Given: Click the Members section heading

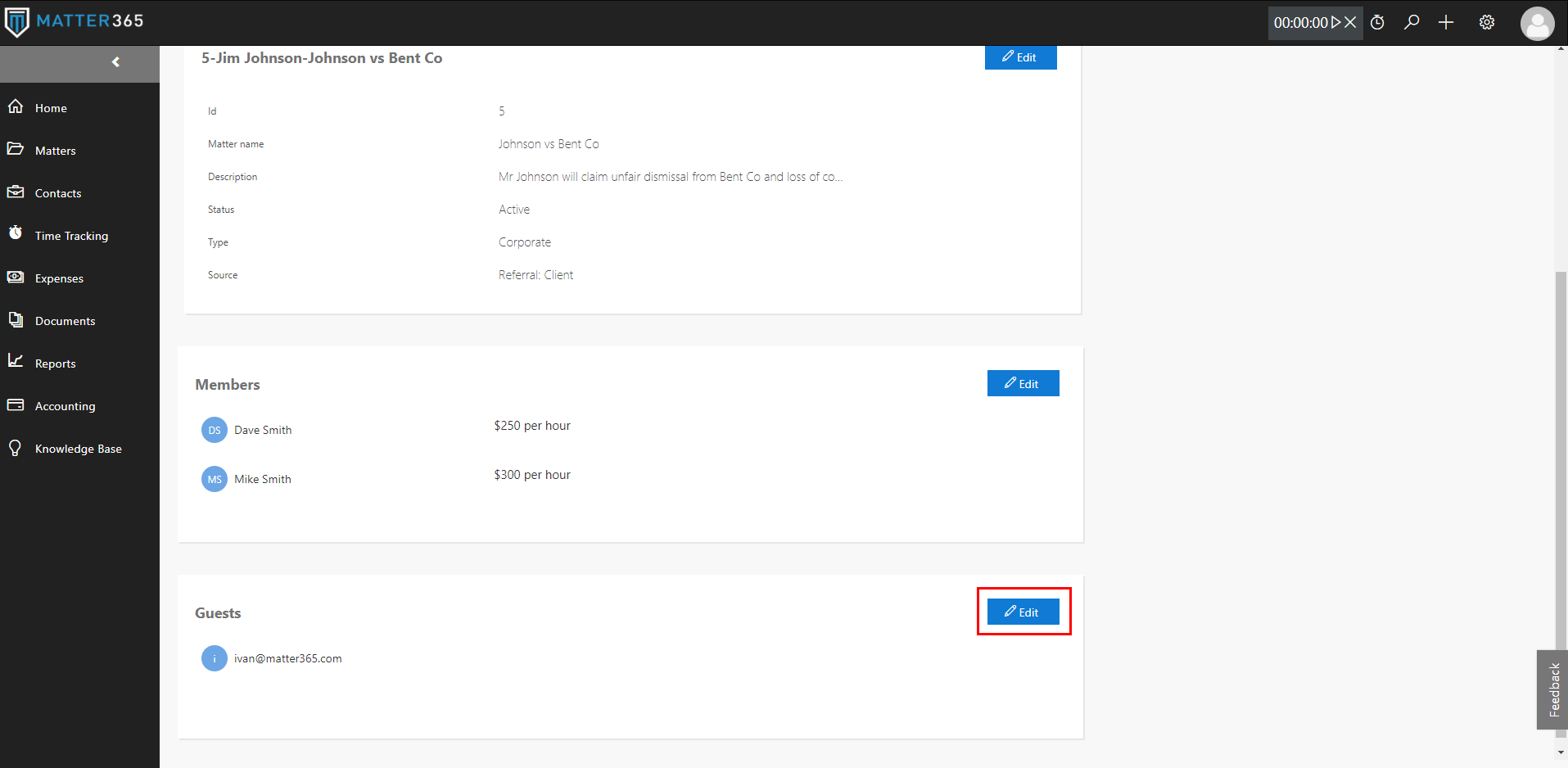Looking at the screenshot, I should 228,385.
